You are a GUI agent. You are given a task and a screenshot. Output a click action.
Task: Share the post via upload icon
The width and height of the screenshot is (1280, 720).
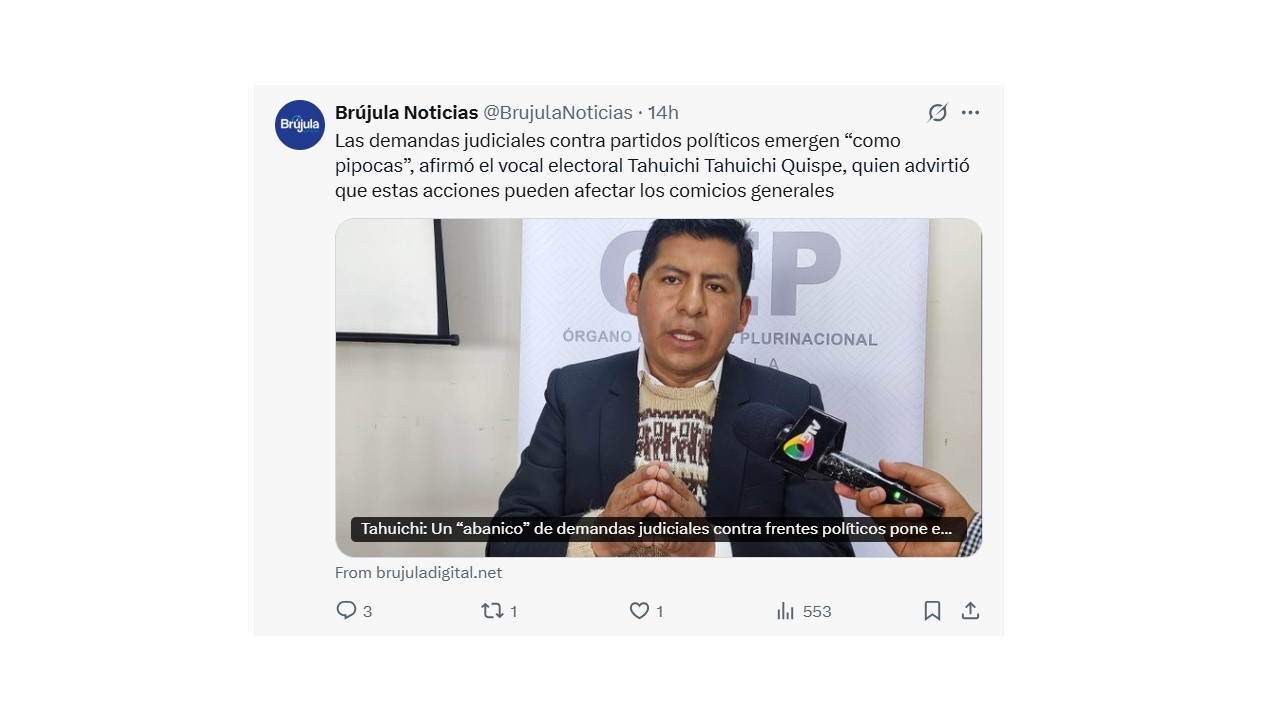[970, 610]
